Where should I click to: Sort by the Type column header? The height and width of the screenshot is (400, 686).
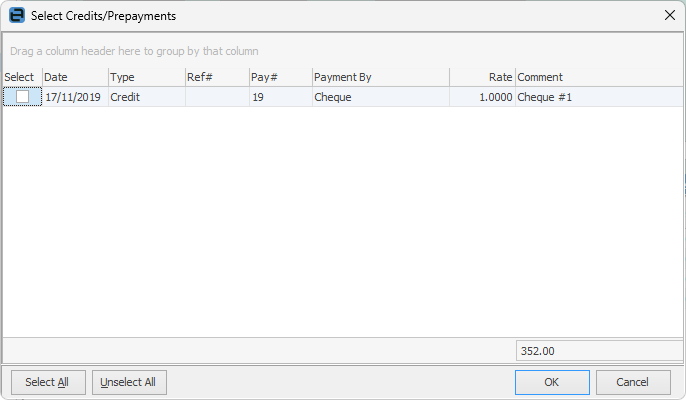(147, 77)
